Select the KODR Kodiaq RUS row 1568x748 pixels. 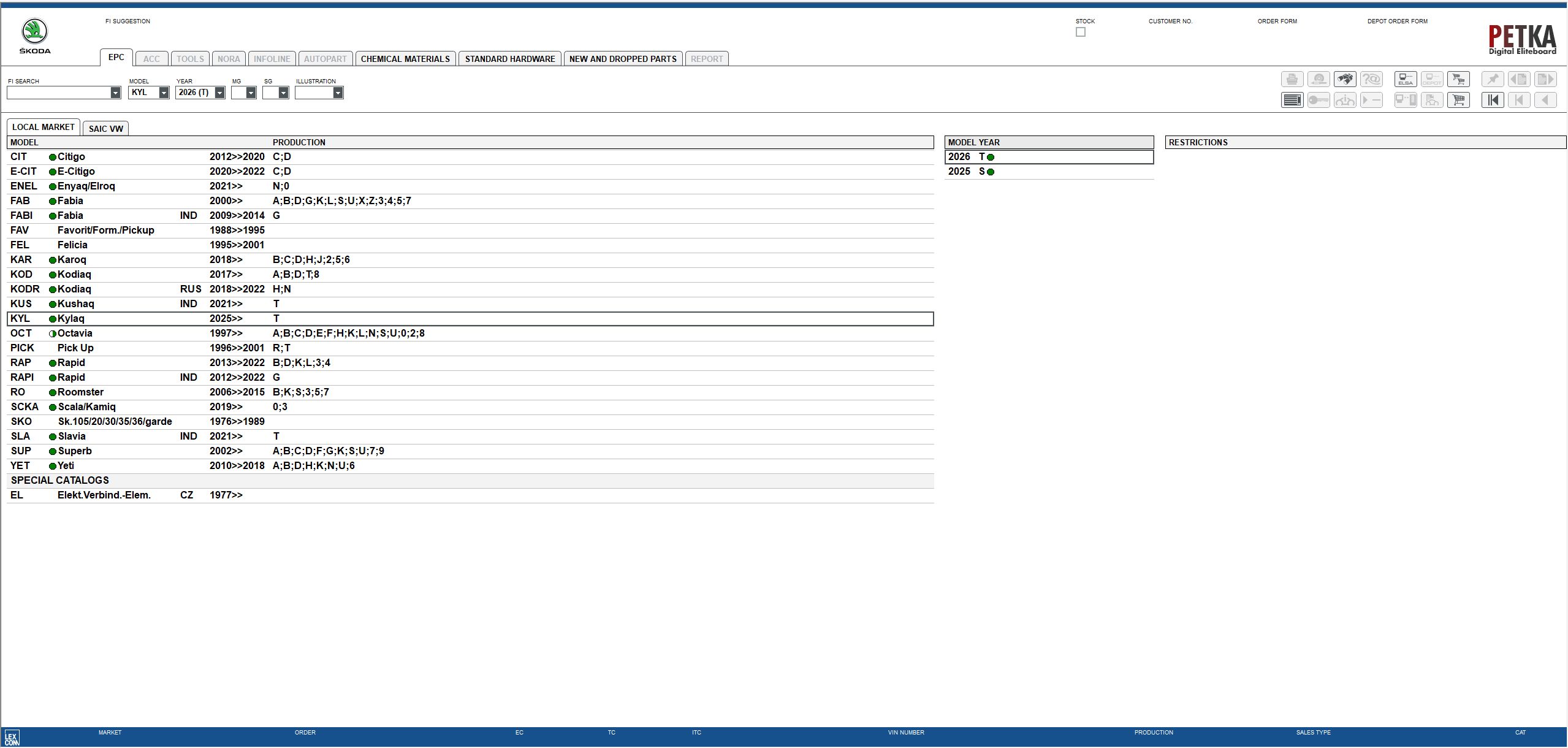[470, 289]
